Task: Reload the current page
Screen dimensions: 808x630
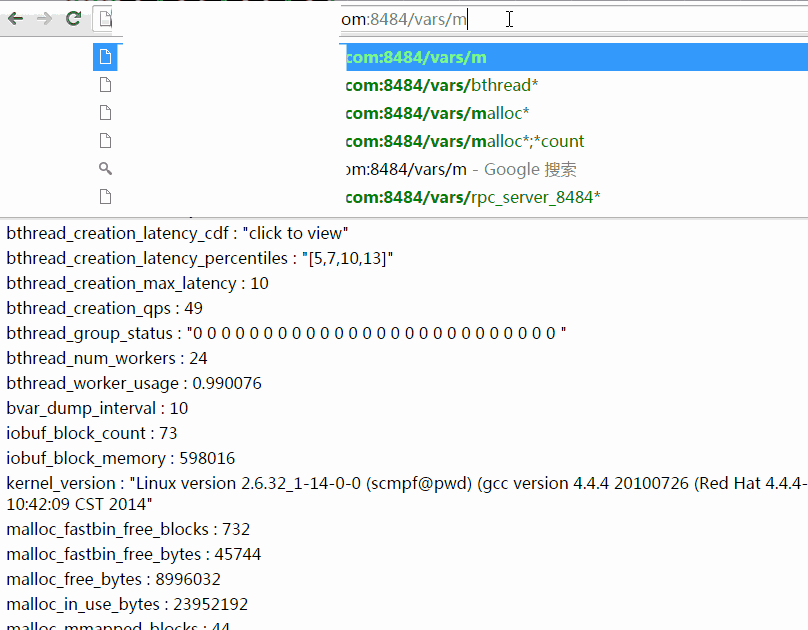Action: tap(73, 18)
